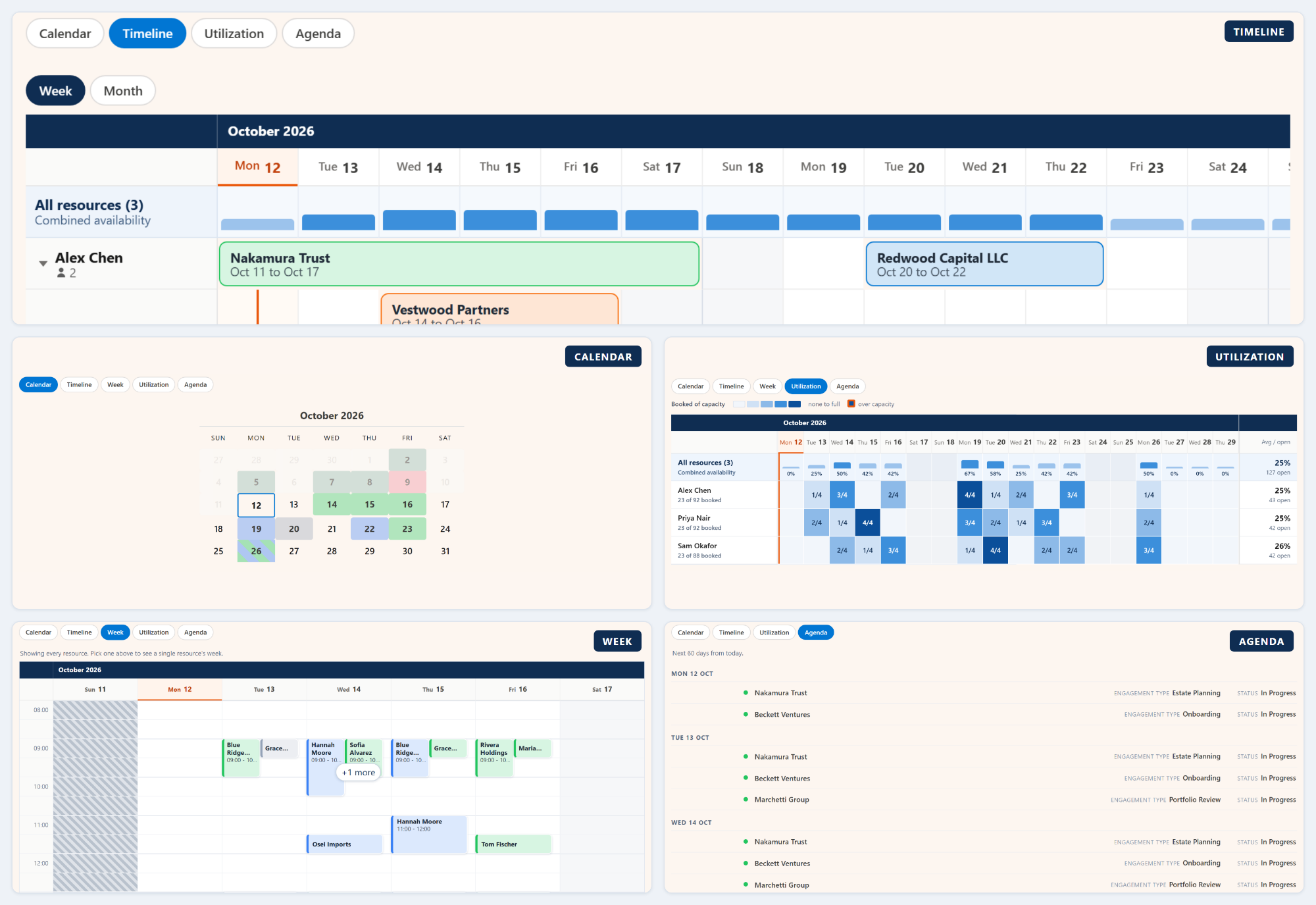Toggle the Month range option
This screenshot has height=905, width=1316.
click(x=123, y=91)
